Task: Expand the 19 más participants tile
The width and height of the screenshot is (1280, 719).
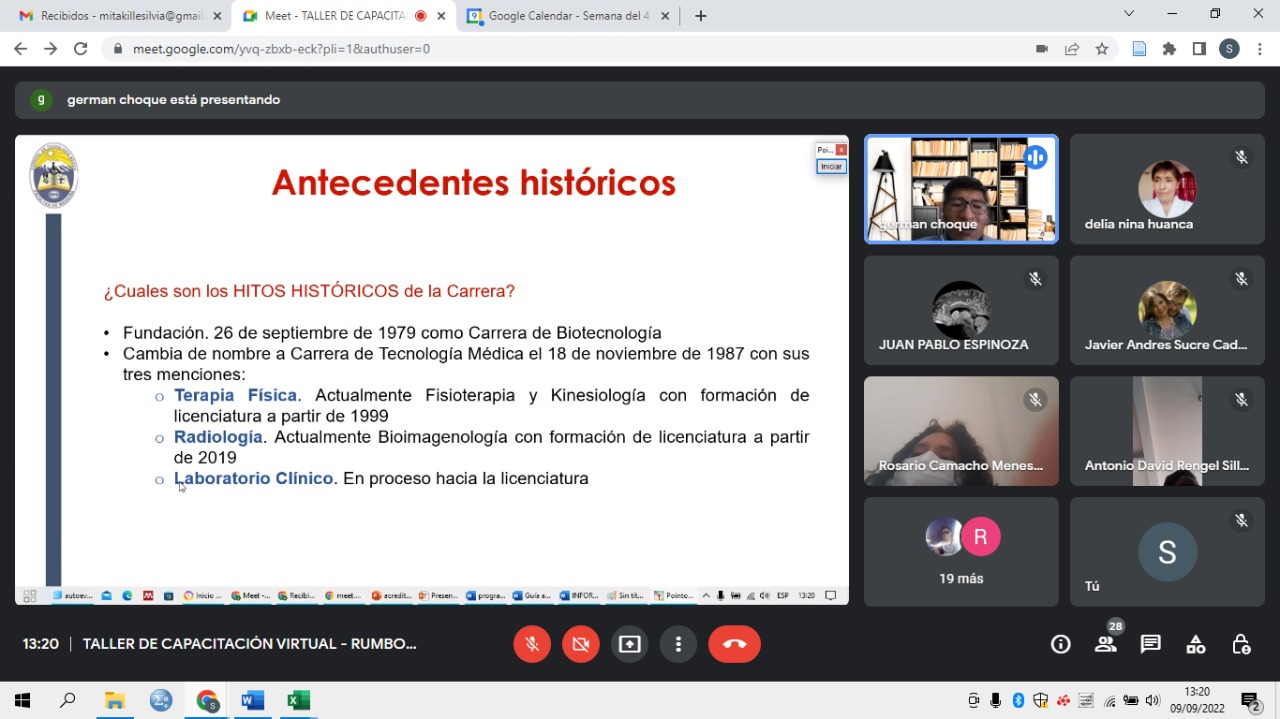Action: [960, 551]
